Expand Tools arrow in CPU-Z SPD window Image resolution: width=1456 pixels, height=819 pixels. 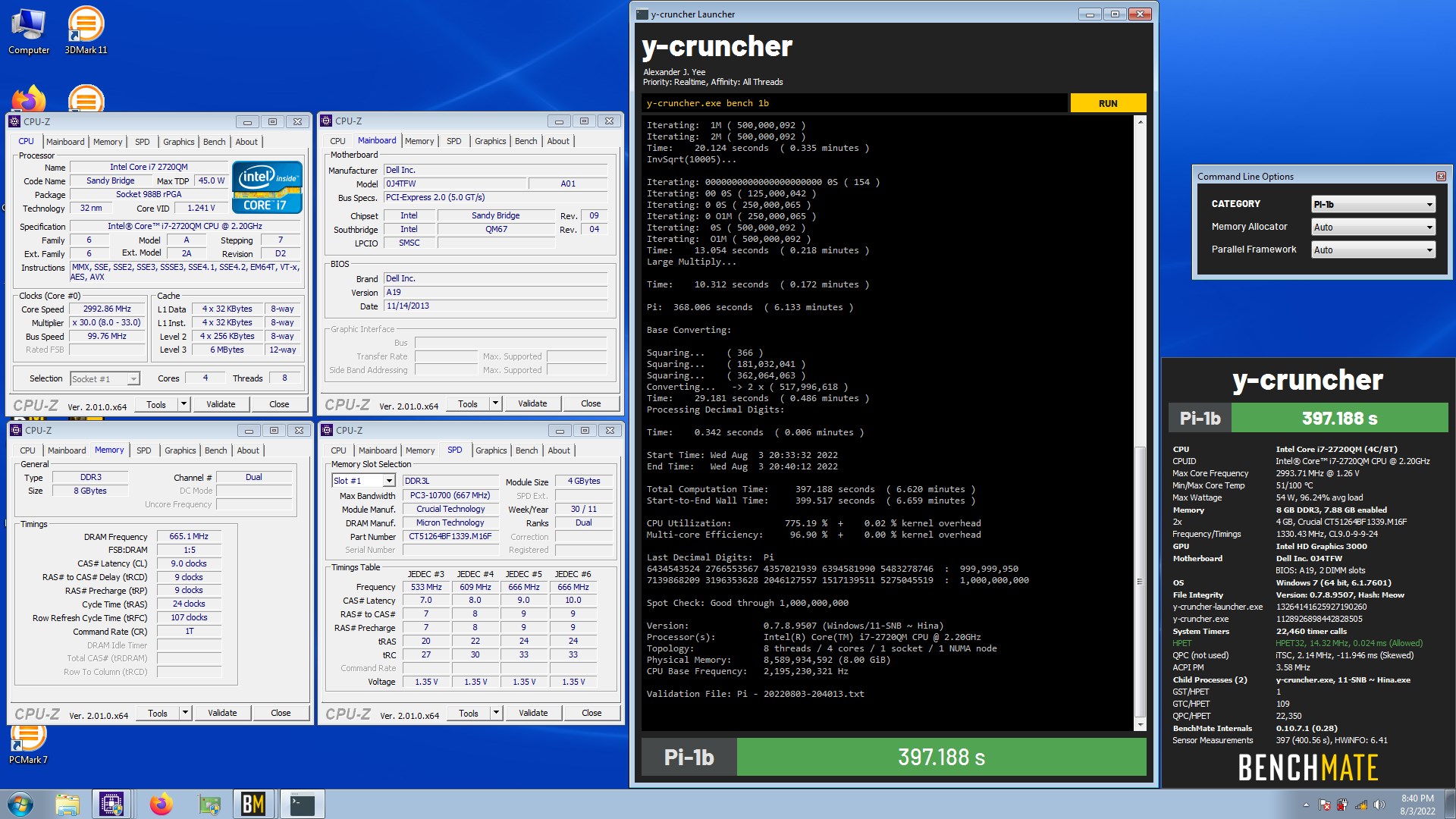(x=496, y=713)
